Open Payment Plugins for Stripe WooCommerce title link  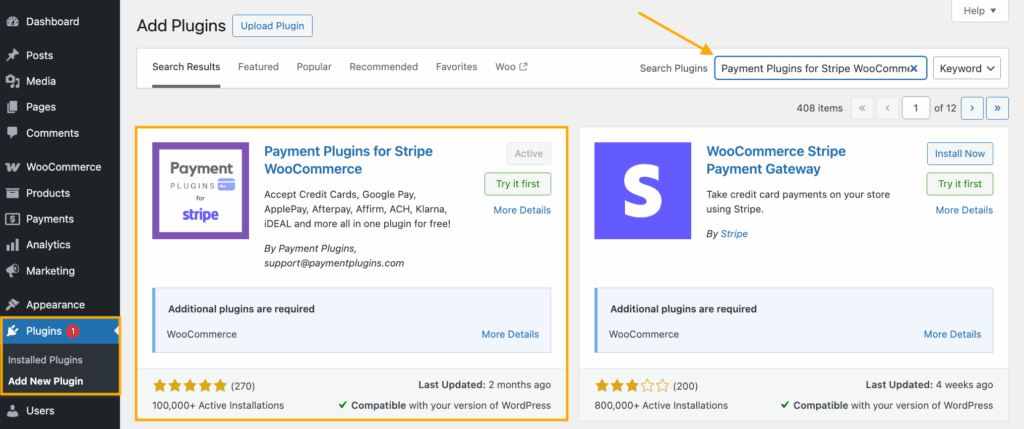pos(348,160)
